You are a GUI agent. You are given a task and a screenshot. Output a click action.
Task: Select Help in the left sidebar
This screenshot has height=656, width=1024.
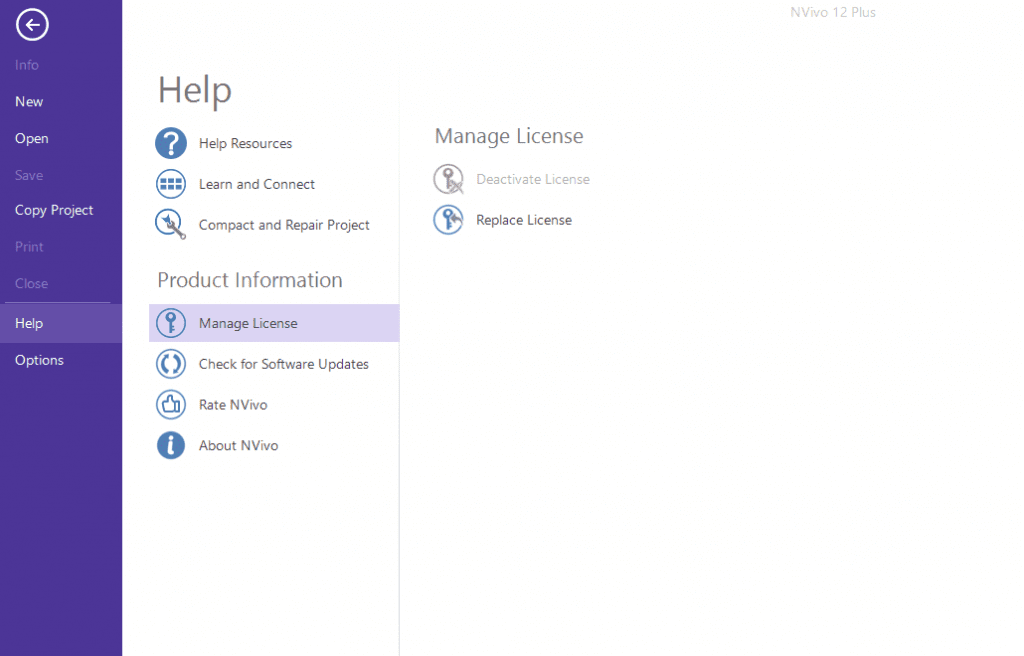click(29, 323)
